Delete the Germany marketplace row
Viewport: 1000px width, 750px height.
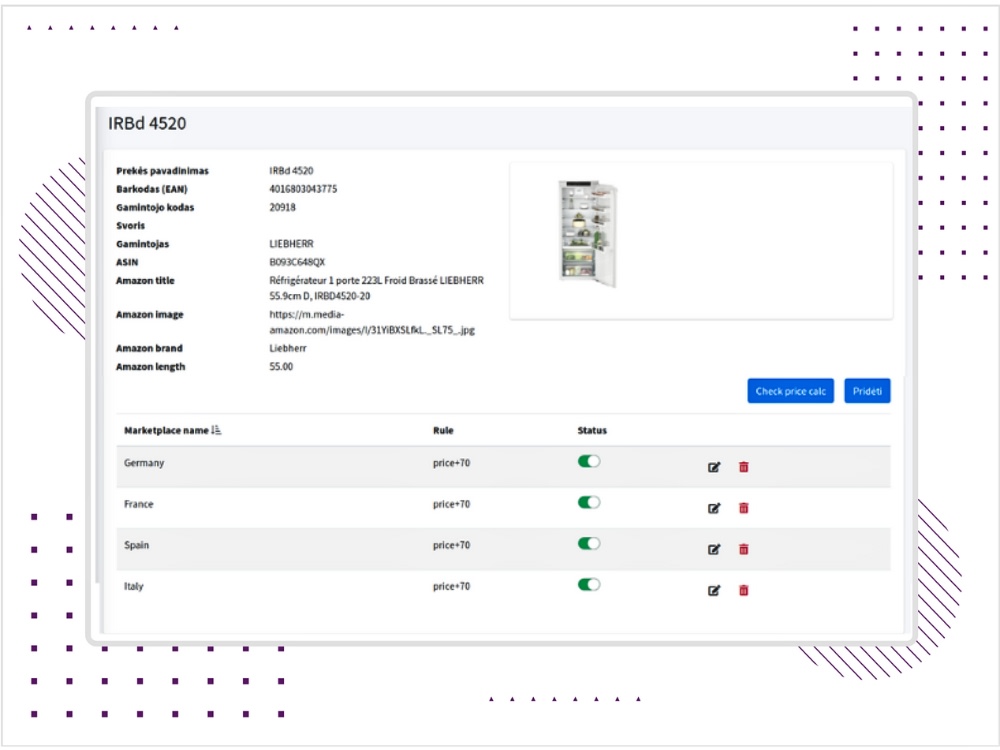744,467
